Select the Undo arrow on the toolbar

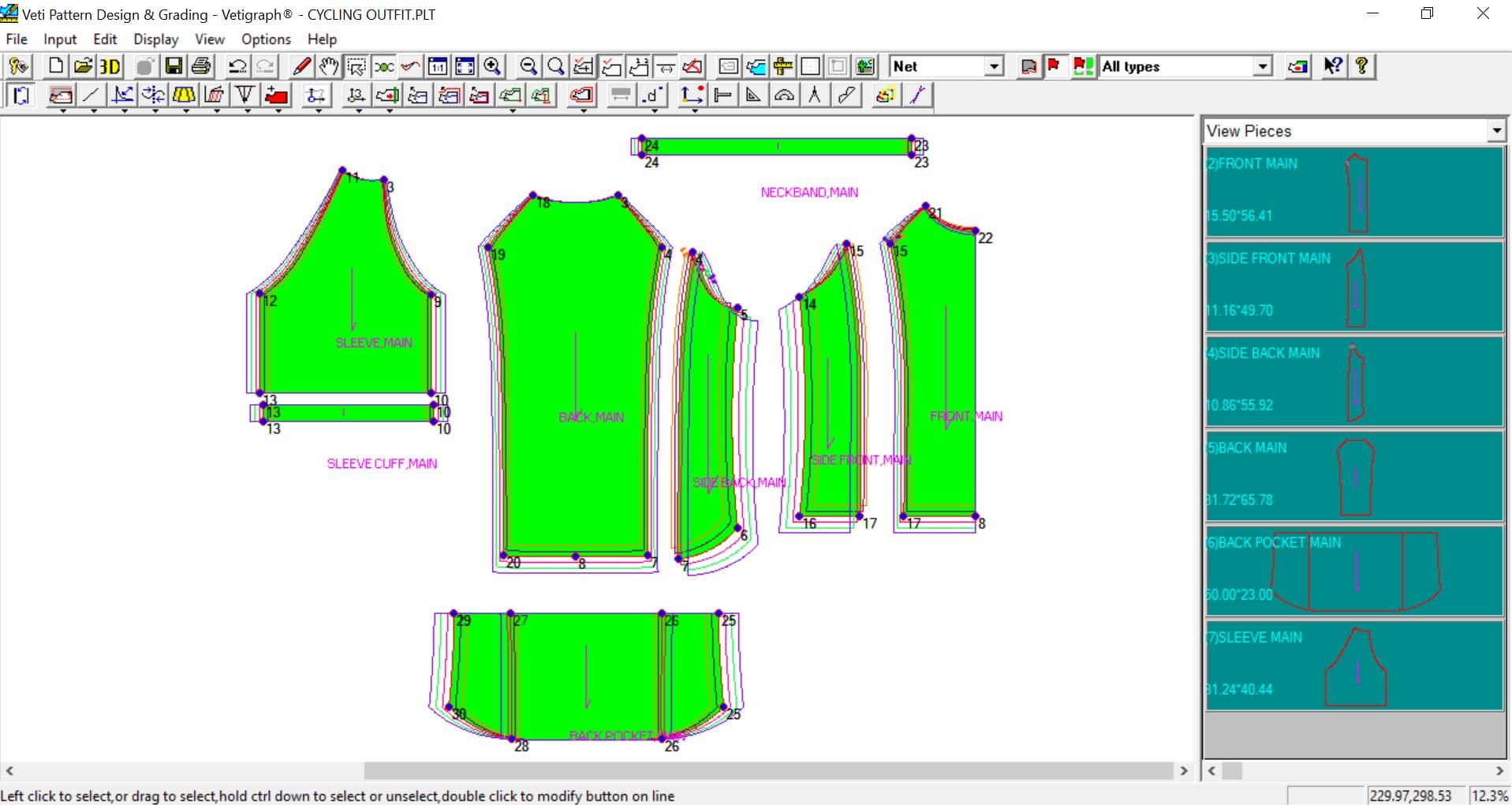(237, 66)
